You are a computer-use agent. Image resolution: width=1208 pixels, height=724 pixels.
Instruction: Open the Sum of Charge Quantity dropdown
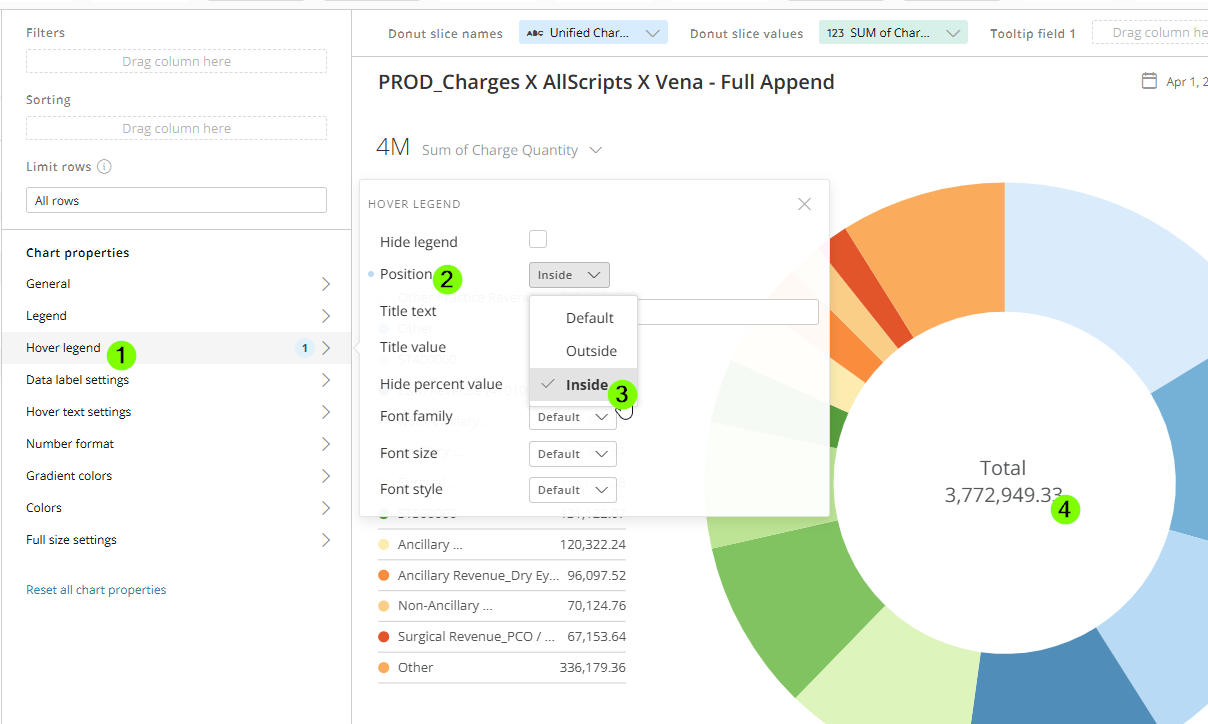coord(512,150)
